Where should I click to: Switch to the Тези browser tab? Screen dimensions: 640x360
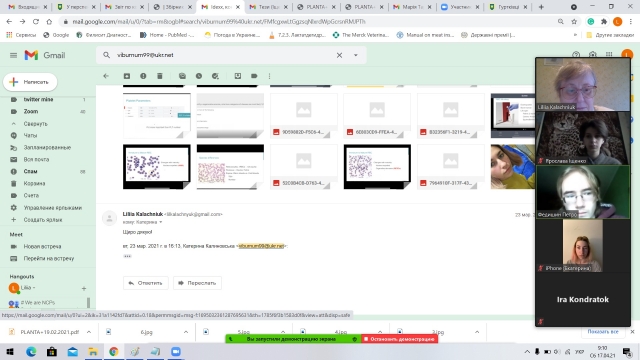[x=269, y=7]
